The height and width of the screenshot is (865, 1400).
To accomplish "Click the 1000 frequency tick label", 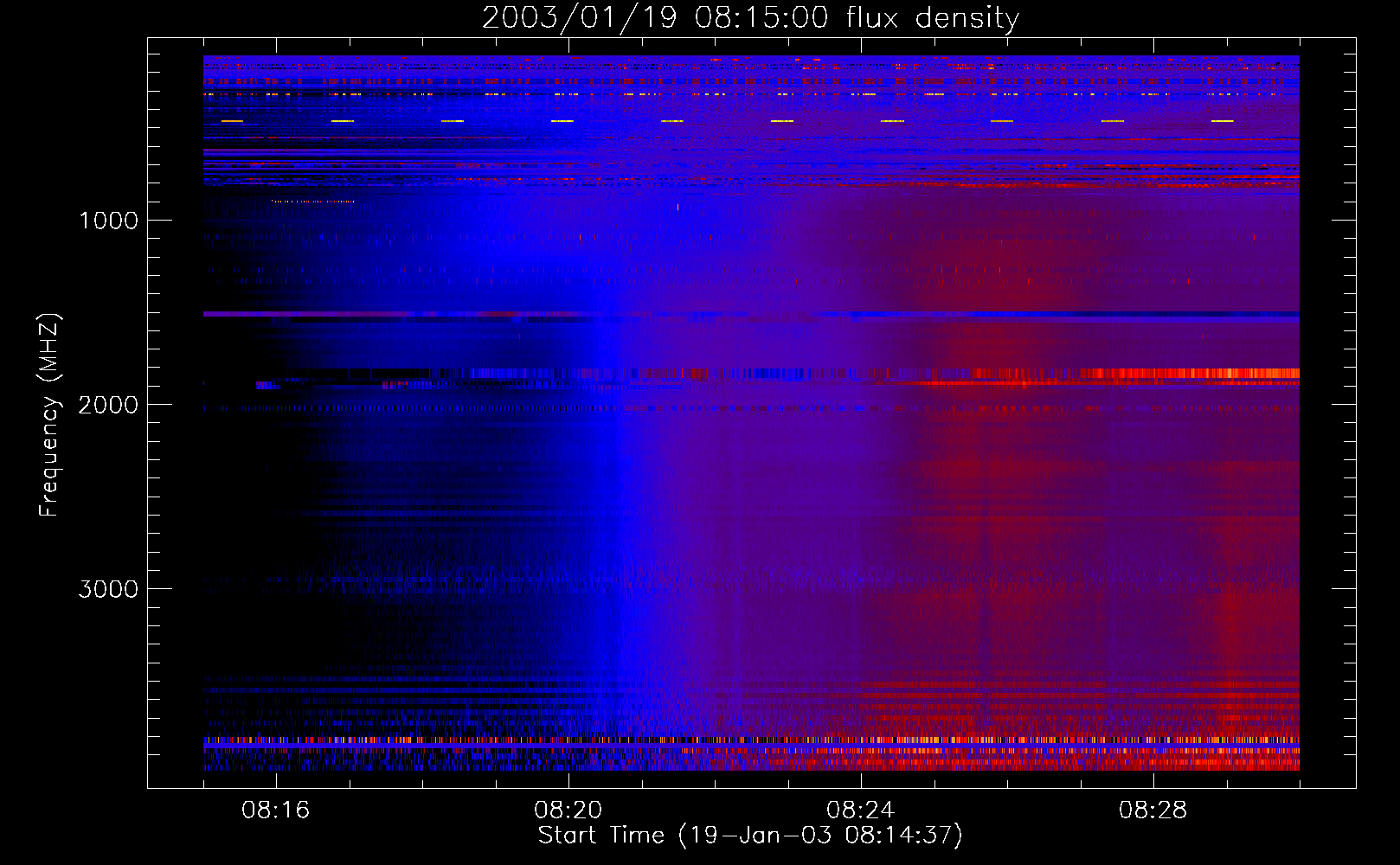I will tap(108, 221).
